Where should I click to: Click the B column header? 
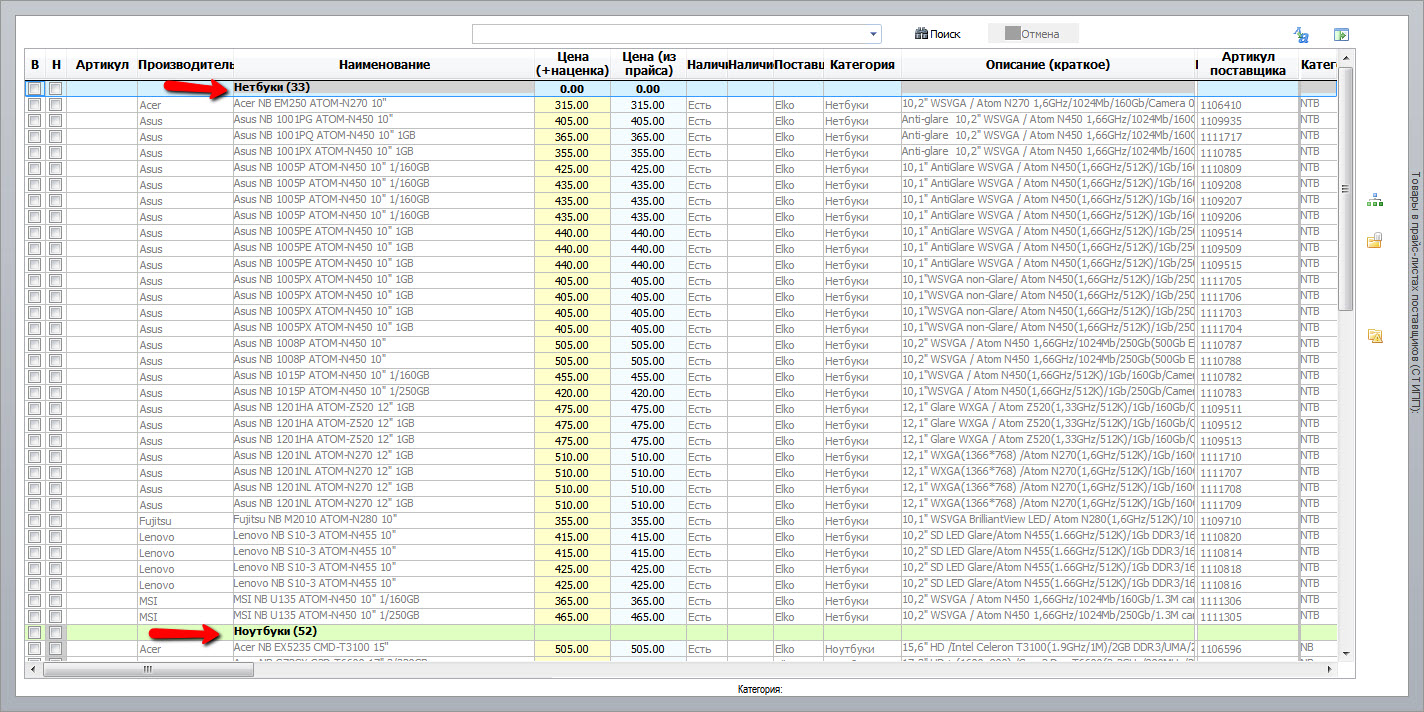coord(35,65)
